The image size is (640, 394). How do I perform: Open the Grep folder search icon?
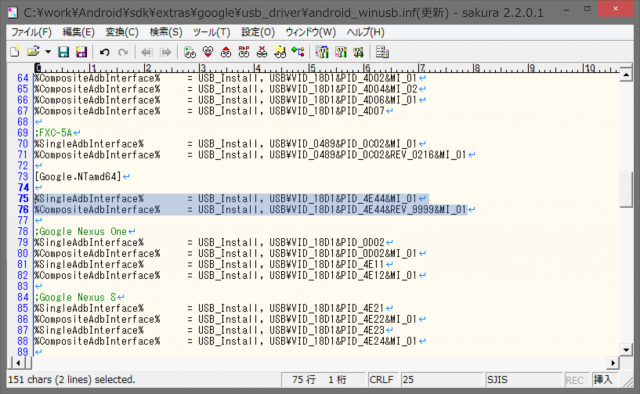pyautogui.click(x=280, y=52)
